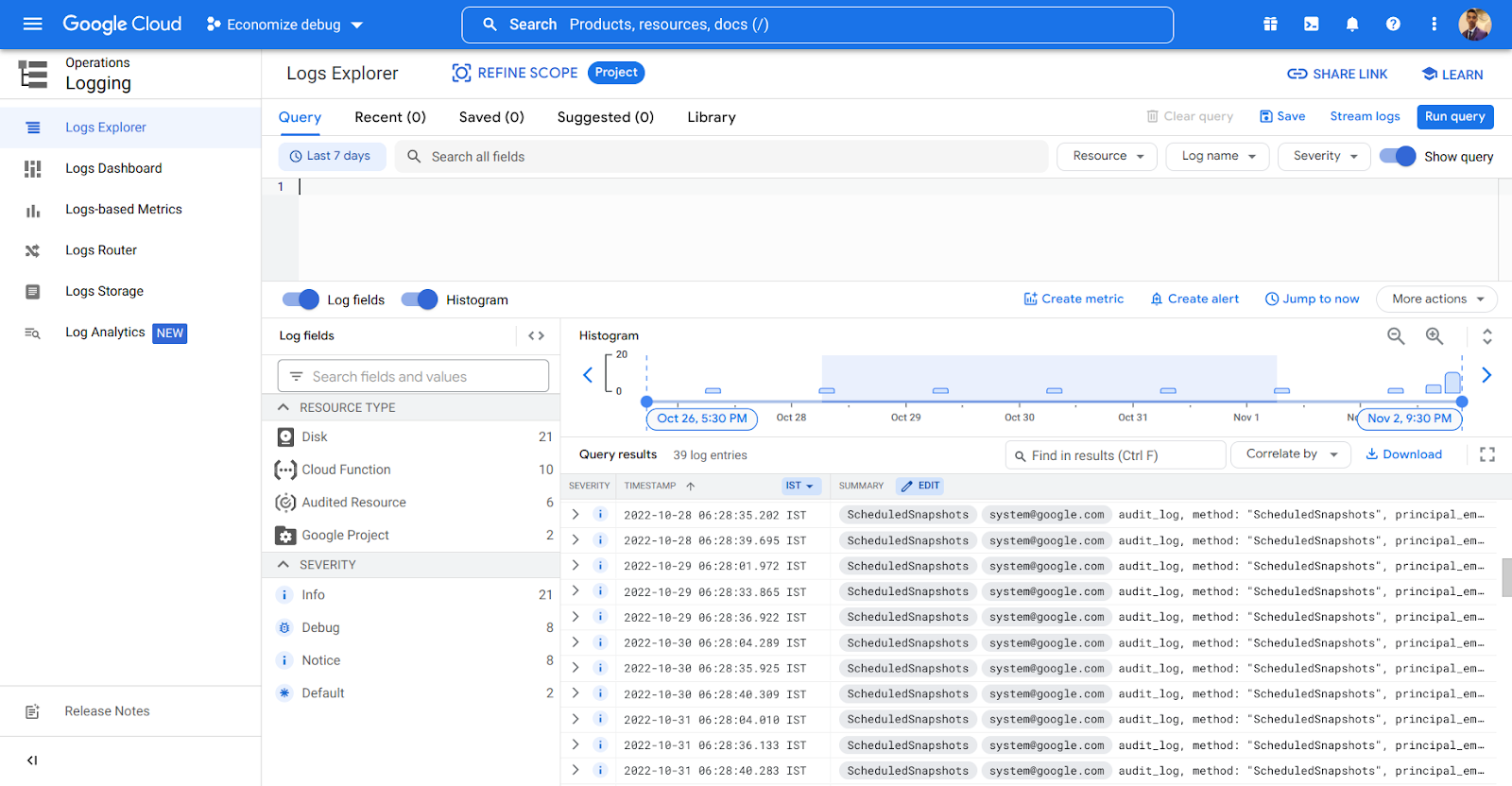Image resolution: width=1512 pixels, height=786 pixels.
Task: Click the Search all fields input
Action: 728,157
